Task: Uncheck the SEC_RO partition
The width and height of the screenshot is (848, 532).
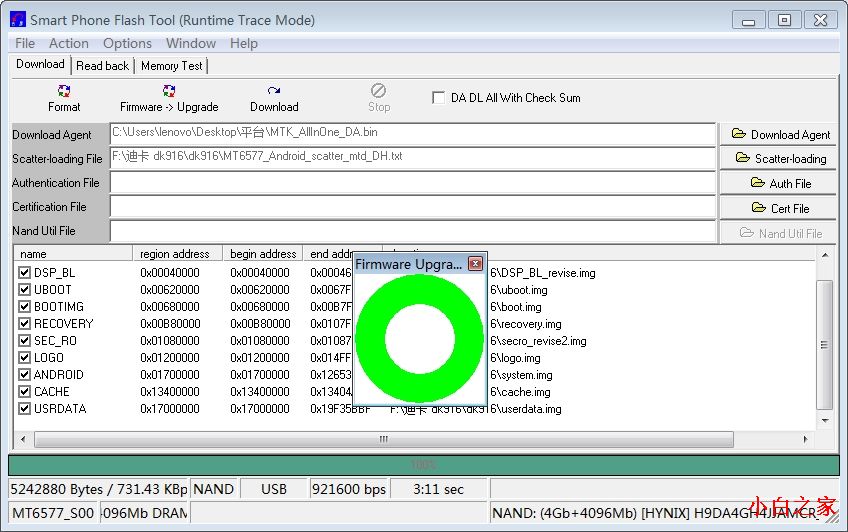Action: coord(24,341)
